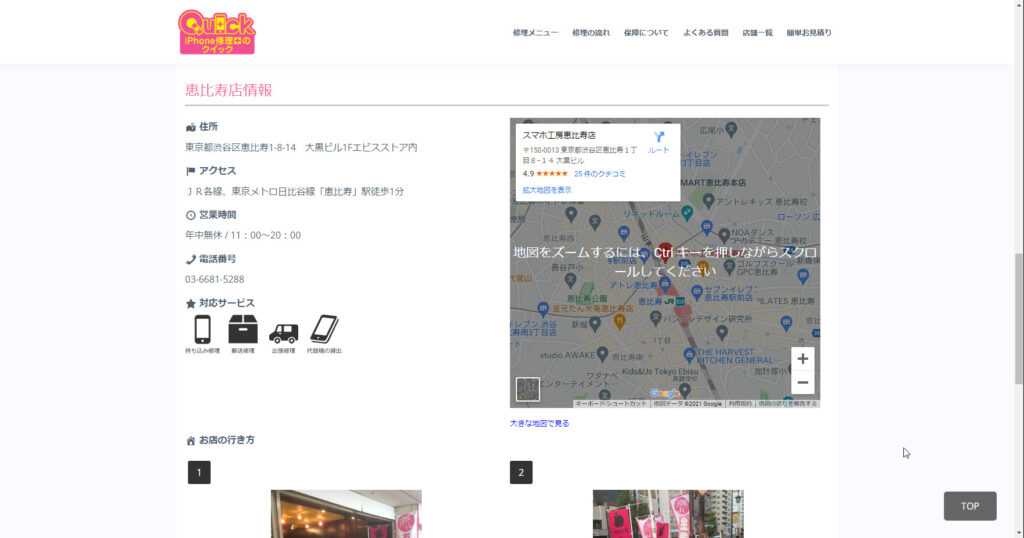Click the 恵比寿 JR station marker
The height and width of the screenshot is (538, 1024).
680,302
